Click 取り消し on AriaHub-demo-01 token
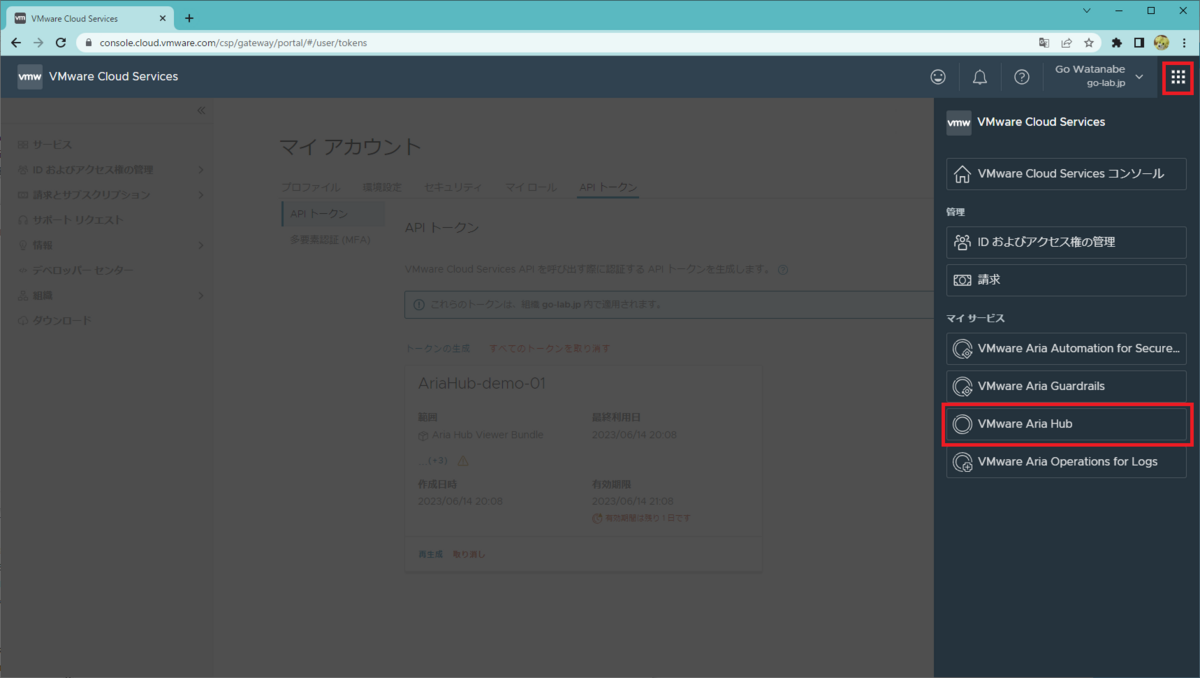Image resolution: width=1200 pixels, height=678 pixels. tap(469, 554)
